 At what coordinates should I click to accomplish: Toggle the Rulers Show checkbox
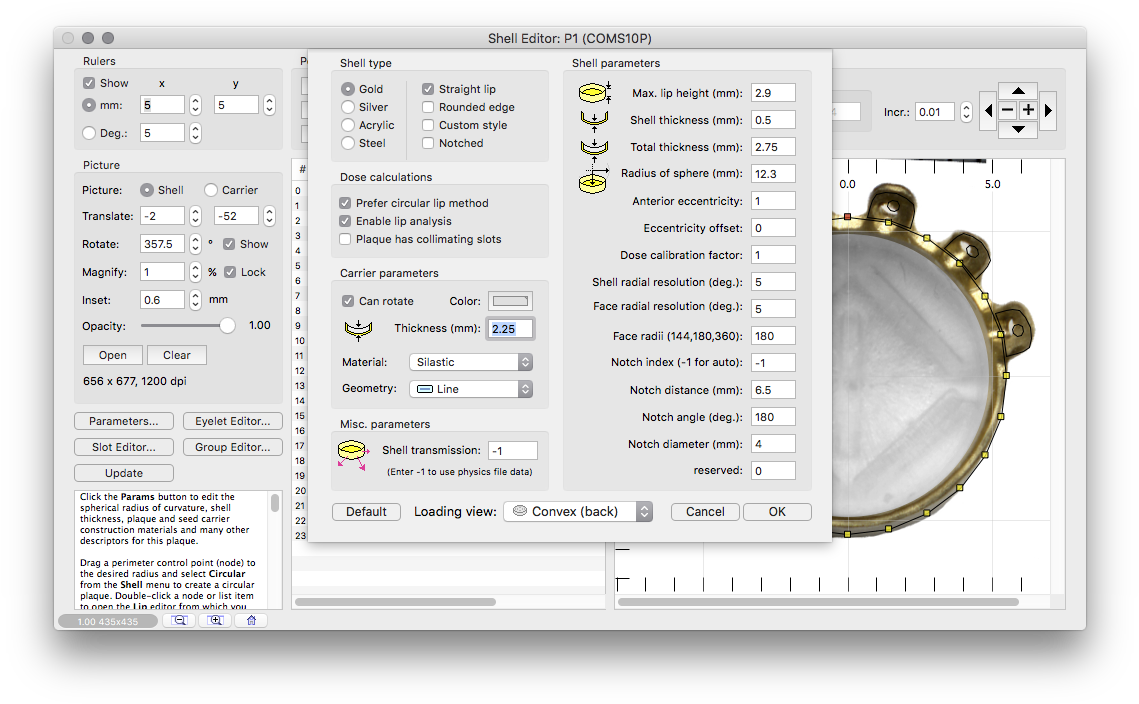[x=89, y=83]
